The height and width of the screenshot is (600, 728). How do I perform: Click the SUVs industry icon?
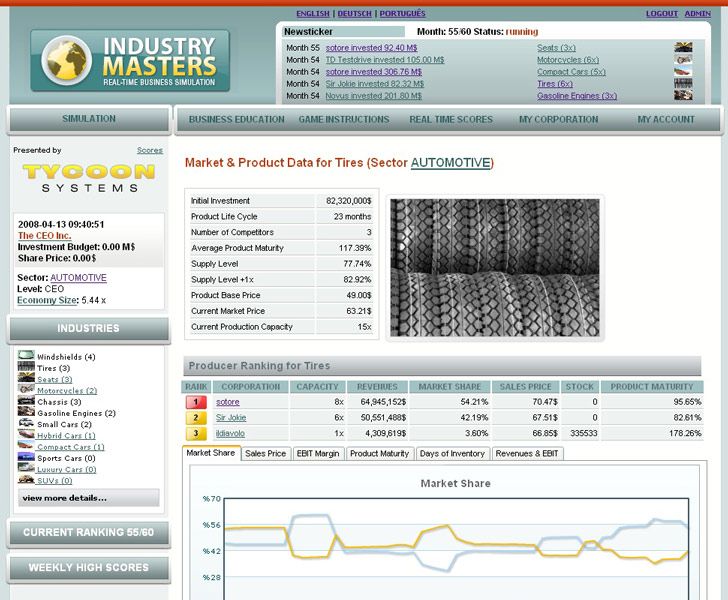click(x=26, y=479)
